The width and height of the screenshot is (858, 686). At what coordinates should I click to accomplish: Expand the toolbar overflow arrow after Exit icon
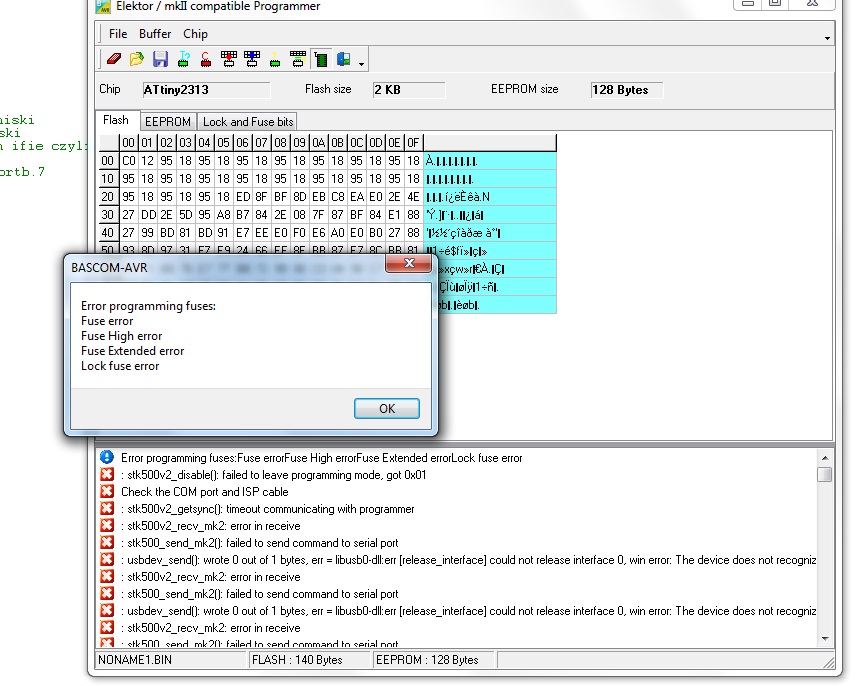[x=361, y=64]
